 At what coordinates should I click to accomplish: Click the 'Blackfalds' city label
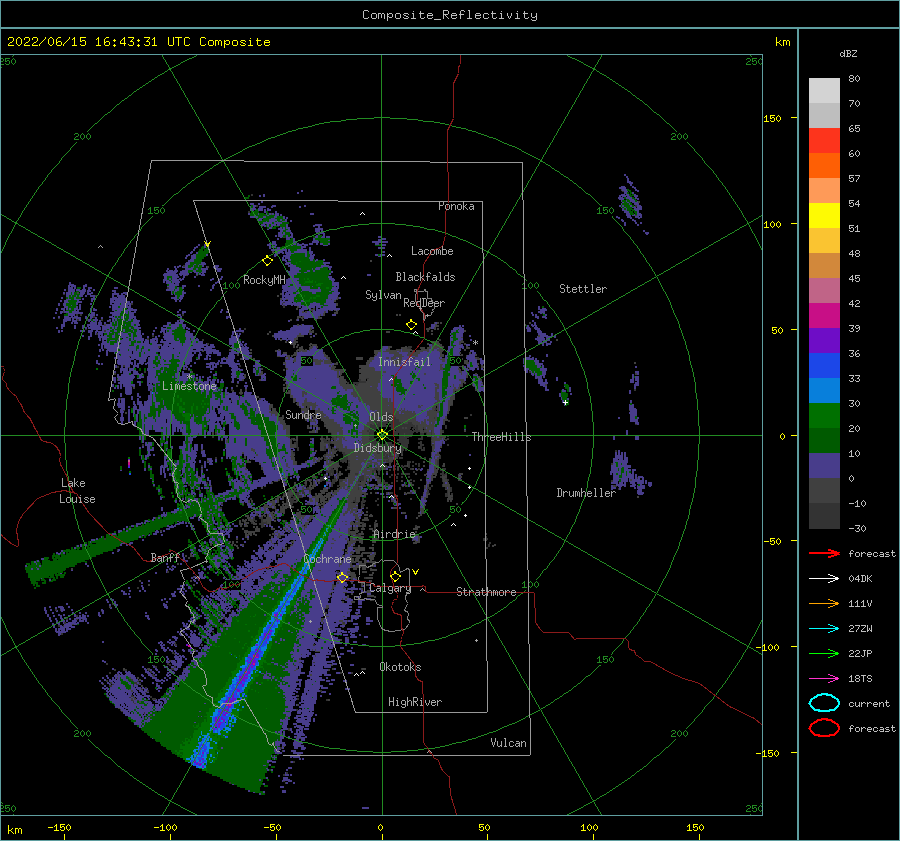[425, 277]
